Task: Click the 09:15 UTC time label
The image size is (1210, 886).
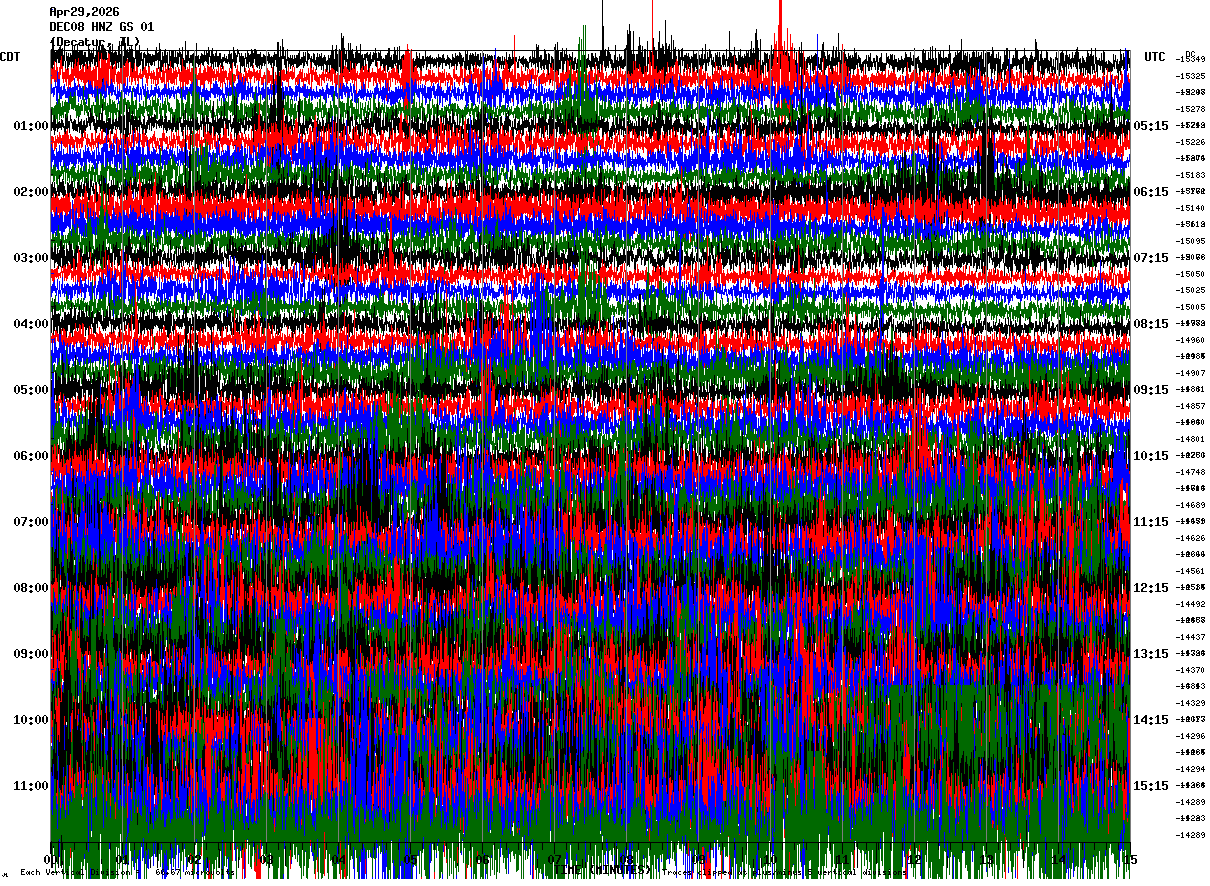Action: pos(1151,390)
